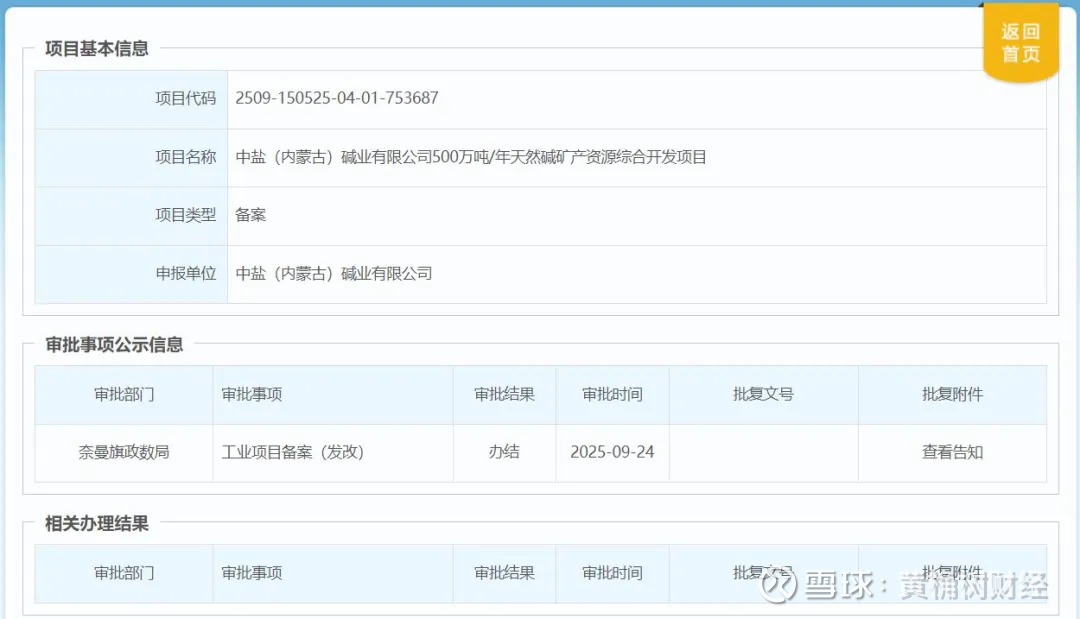
Task: Select the 奈曼旗政数局 department cell
Action: 124,452
